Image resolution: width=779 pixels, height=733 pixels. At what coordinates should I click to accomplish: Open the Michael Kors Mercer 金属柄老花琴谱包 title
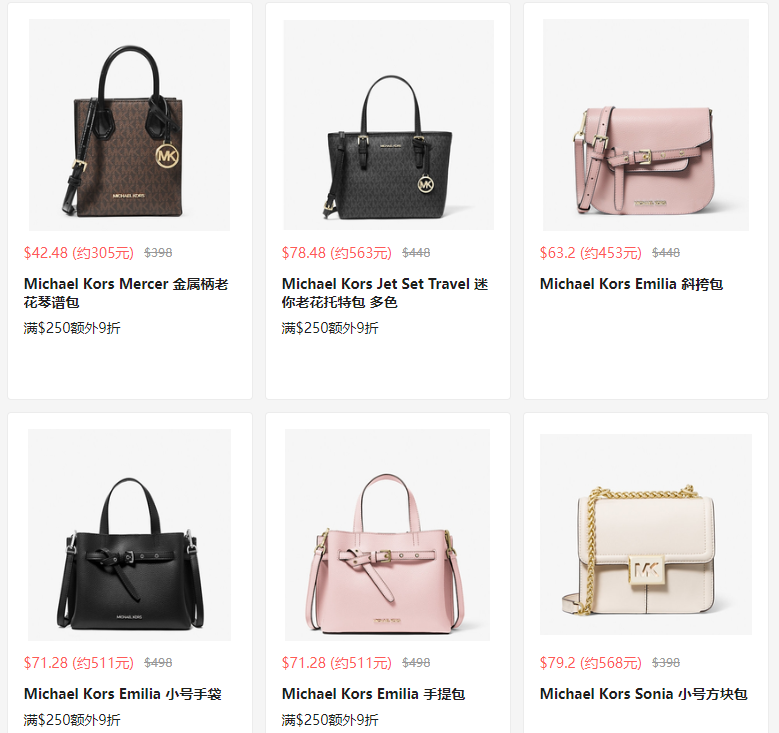click(x=126, y=293)
